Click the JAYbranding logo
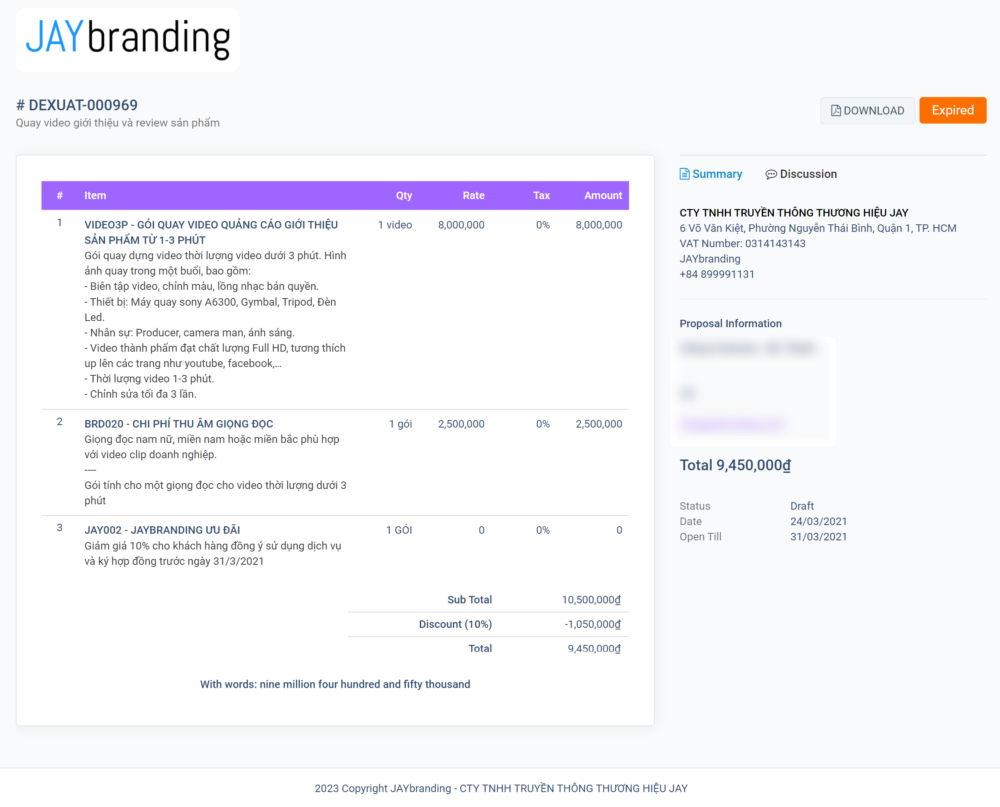 128,39
